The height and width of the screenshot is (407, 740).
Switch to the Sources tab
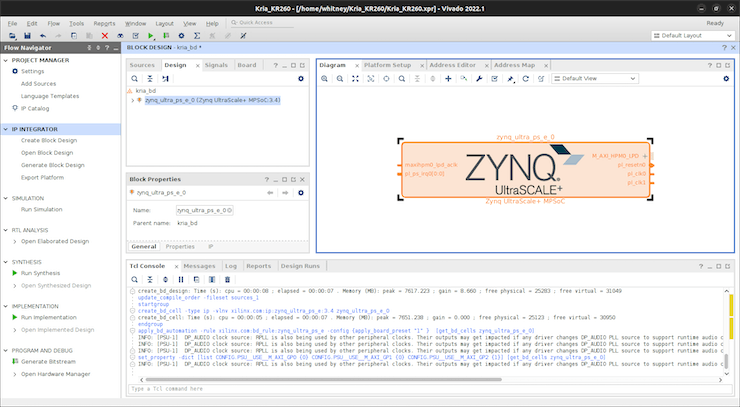[142, 65]
